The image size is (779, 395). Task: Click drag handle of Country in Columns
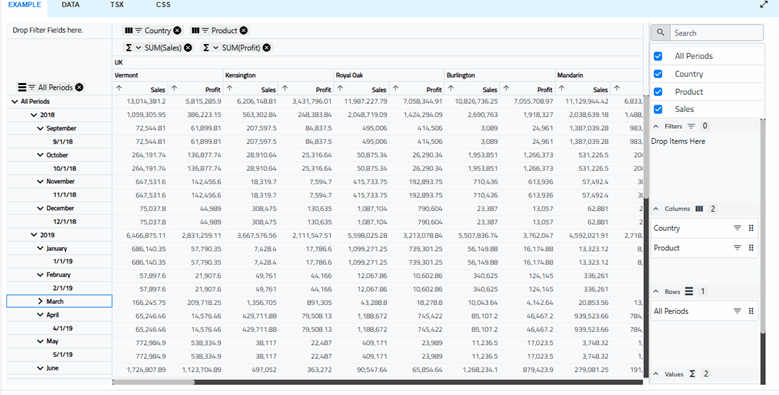point(751,228)
